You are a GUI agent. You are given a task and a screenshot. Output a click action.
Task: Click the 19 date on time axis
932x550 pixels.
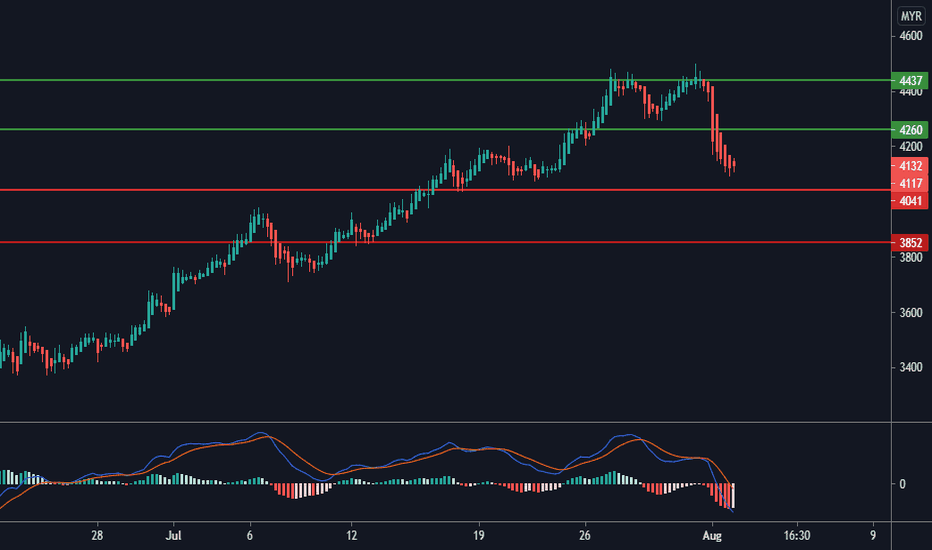tap(478, 536)
